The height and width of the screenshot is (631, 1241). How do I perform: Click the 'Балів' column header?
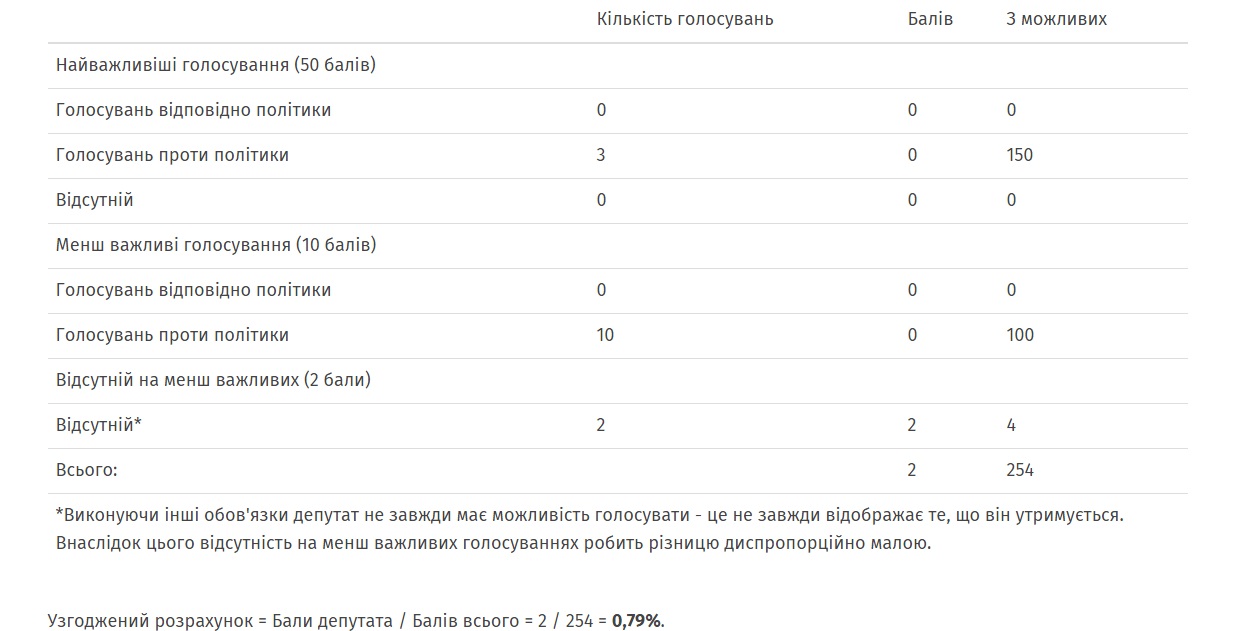tap(930, 19)
